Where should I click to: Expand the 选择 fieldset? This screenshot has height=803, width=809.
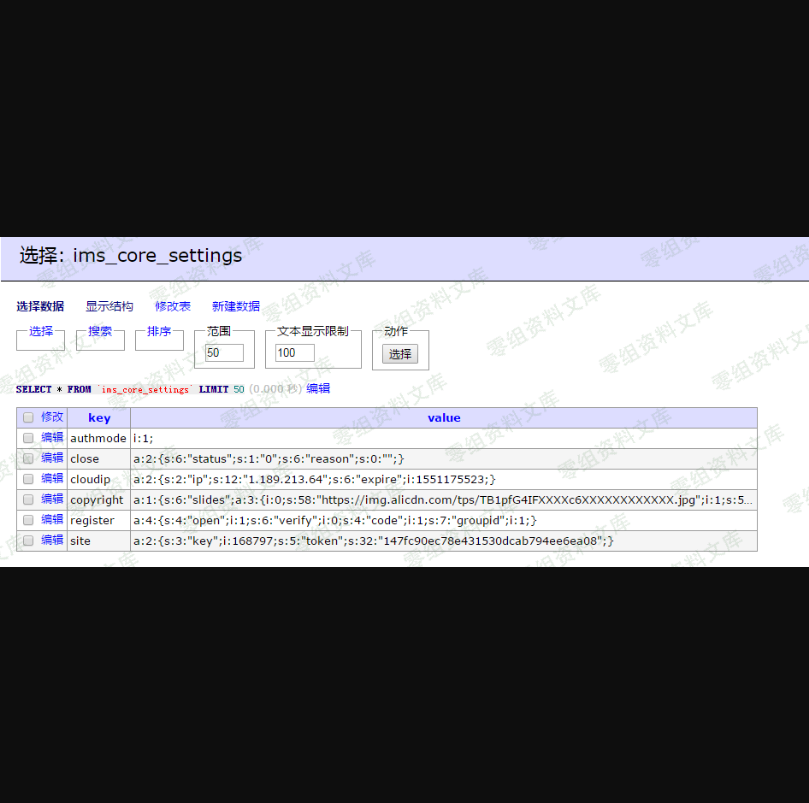point(41,332)
